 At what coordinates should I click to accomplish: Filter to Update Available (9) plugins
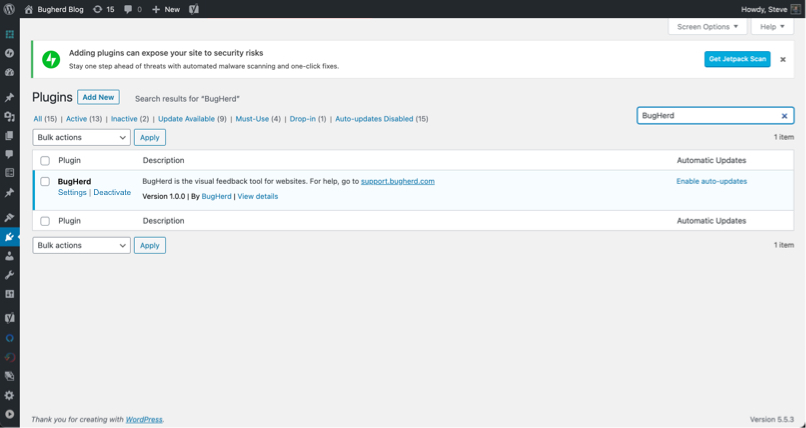coord(192,119)
